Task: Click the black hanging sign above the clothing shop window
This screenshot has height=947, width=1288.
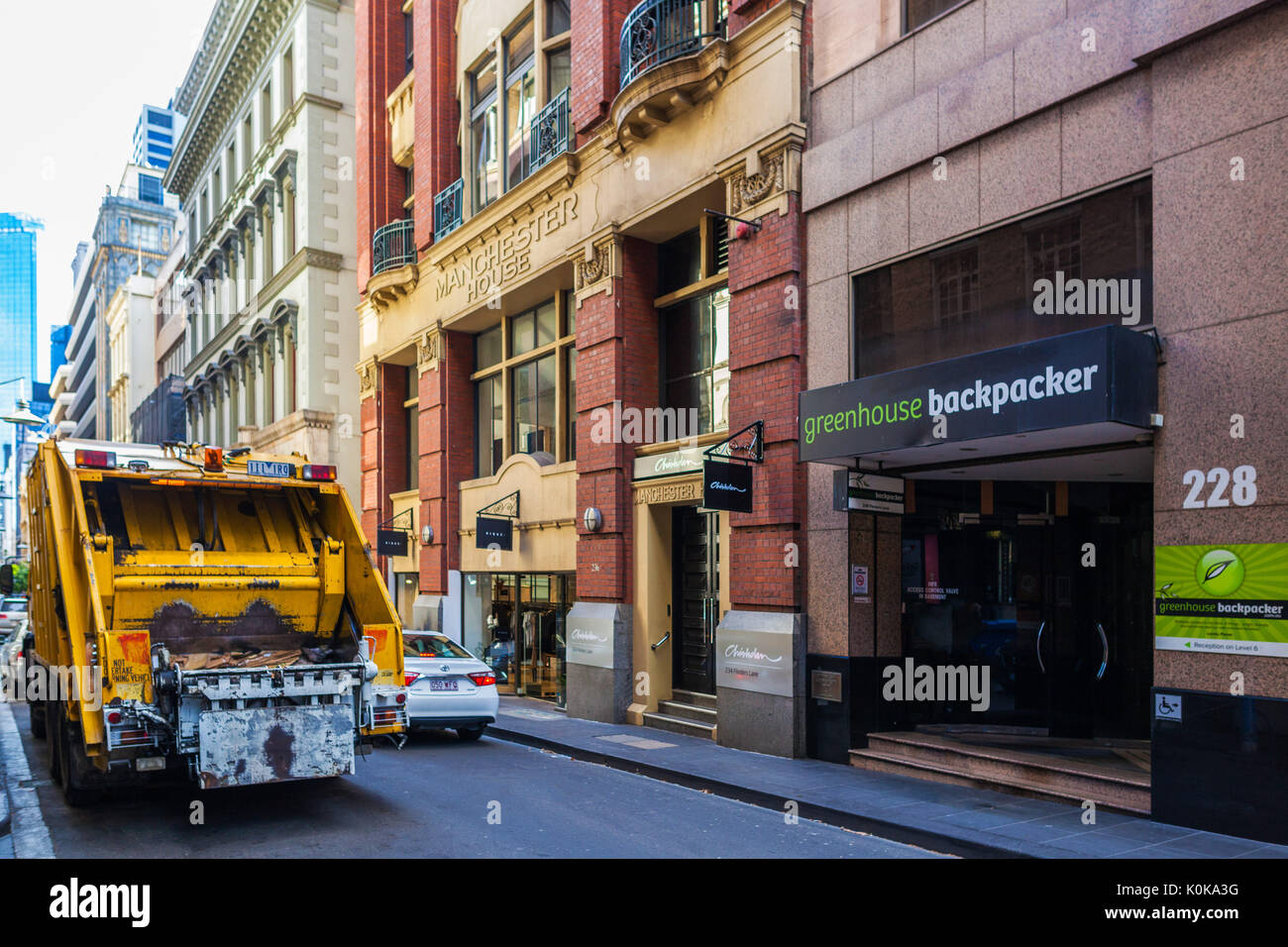Action: click(x=493, y=533)
